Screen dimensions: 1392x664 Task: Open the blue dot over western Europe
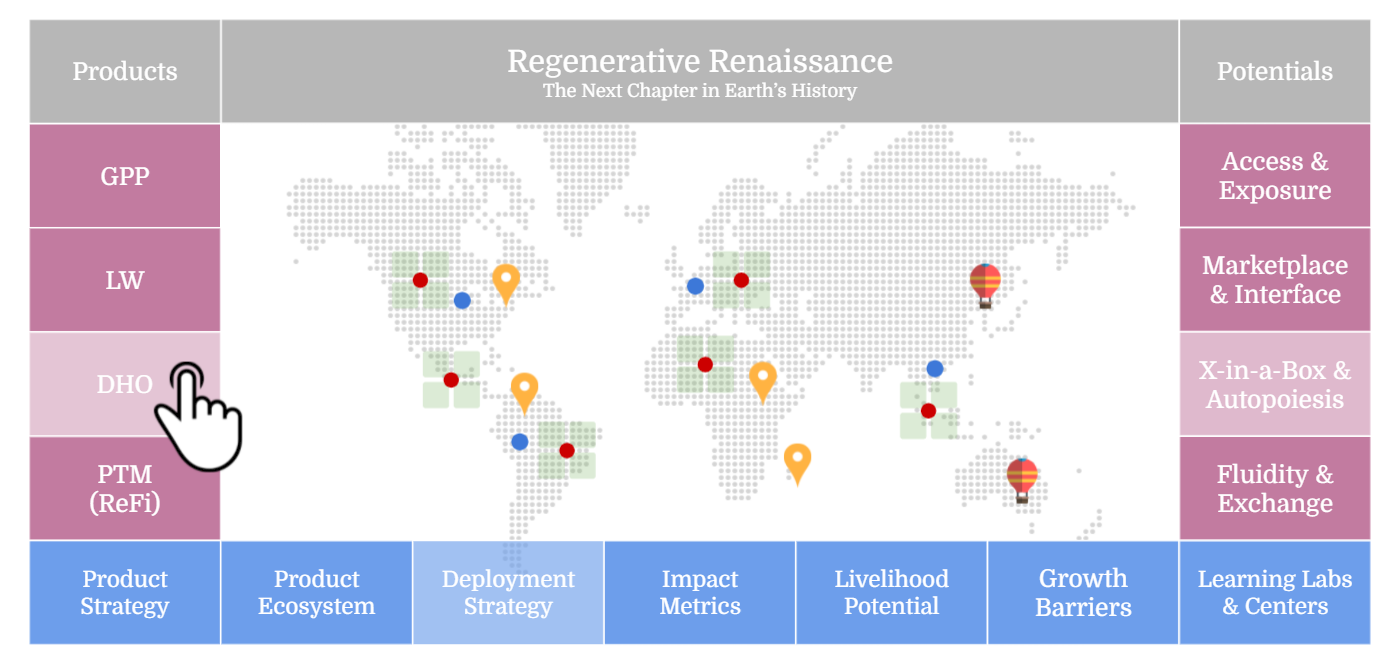pyautogui.click(x=695, y=286)
